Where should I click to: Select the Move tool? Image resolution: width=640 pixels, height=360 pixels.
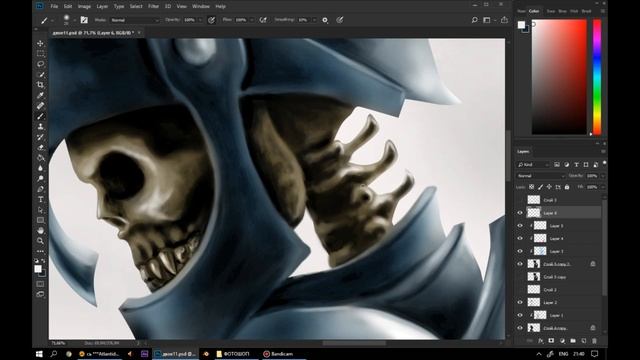pyautogui.click(x=40, y=43)
